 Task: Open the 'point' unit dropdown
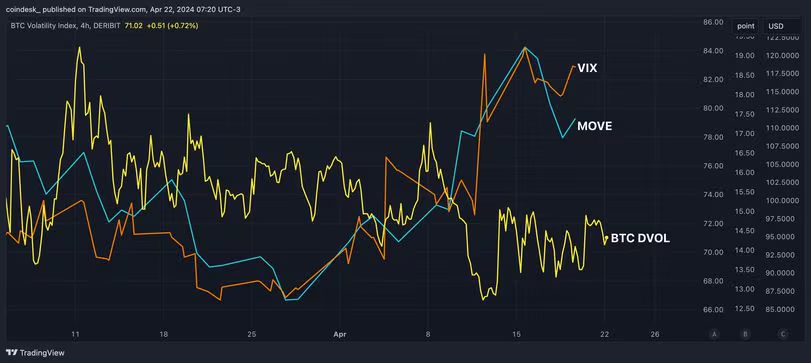click(x=746, y=26)
